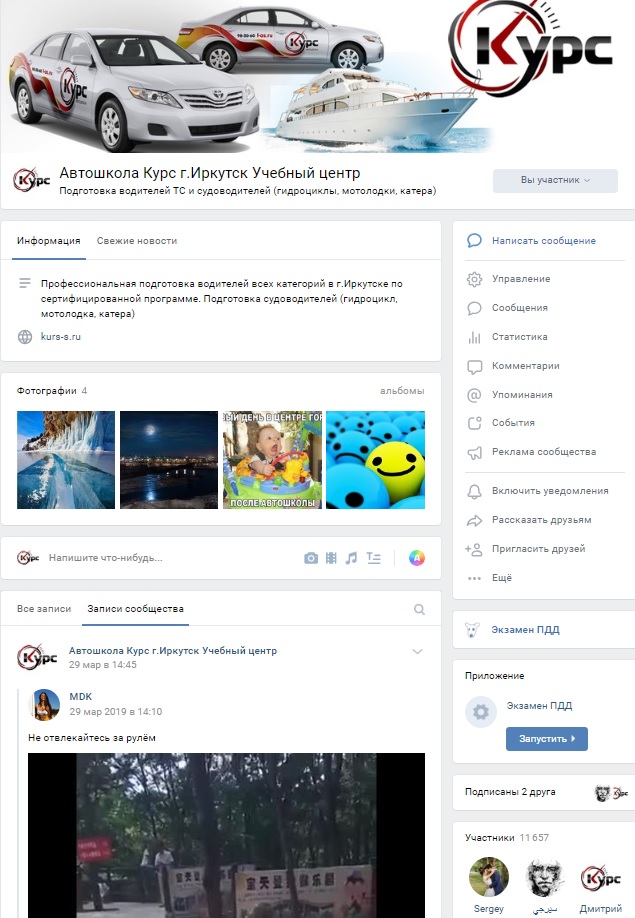Click the add-person icon for Пригласить друзей
The image size is (635, 918).
point(473,549)
